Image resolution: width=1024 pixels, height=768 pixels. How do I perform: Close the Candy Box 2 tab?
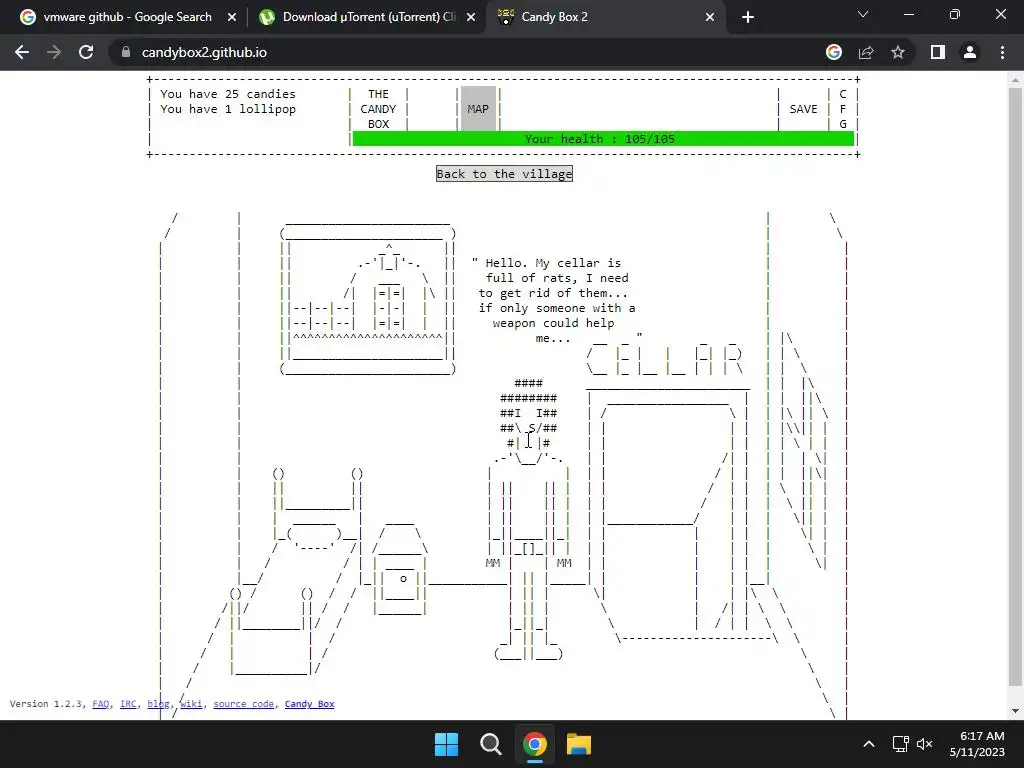coord(710,17)
